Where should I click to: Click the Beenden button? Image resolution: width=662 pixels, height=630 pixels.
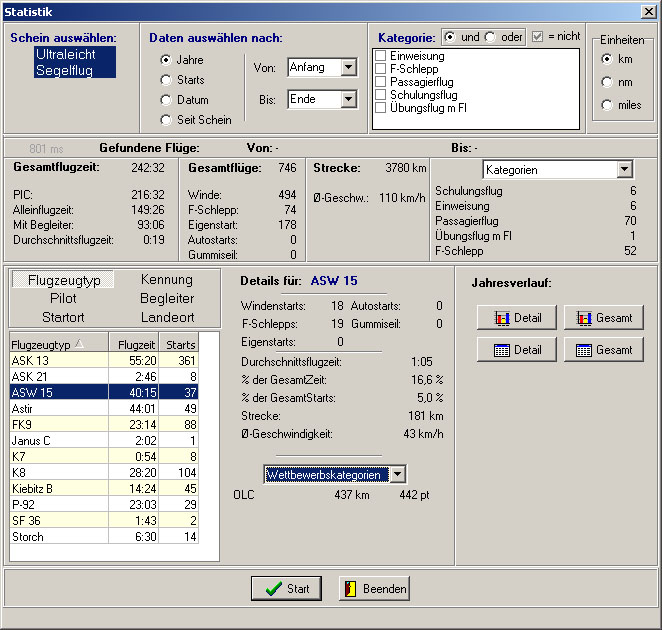pyautogui.click(x=374, y=588)
